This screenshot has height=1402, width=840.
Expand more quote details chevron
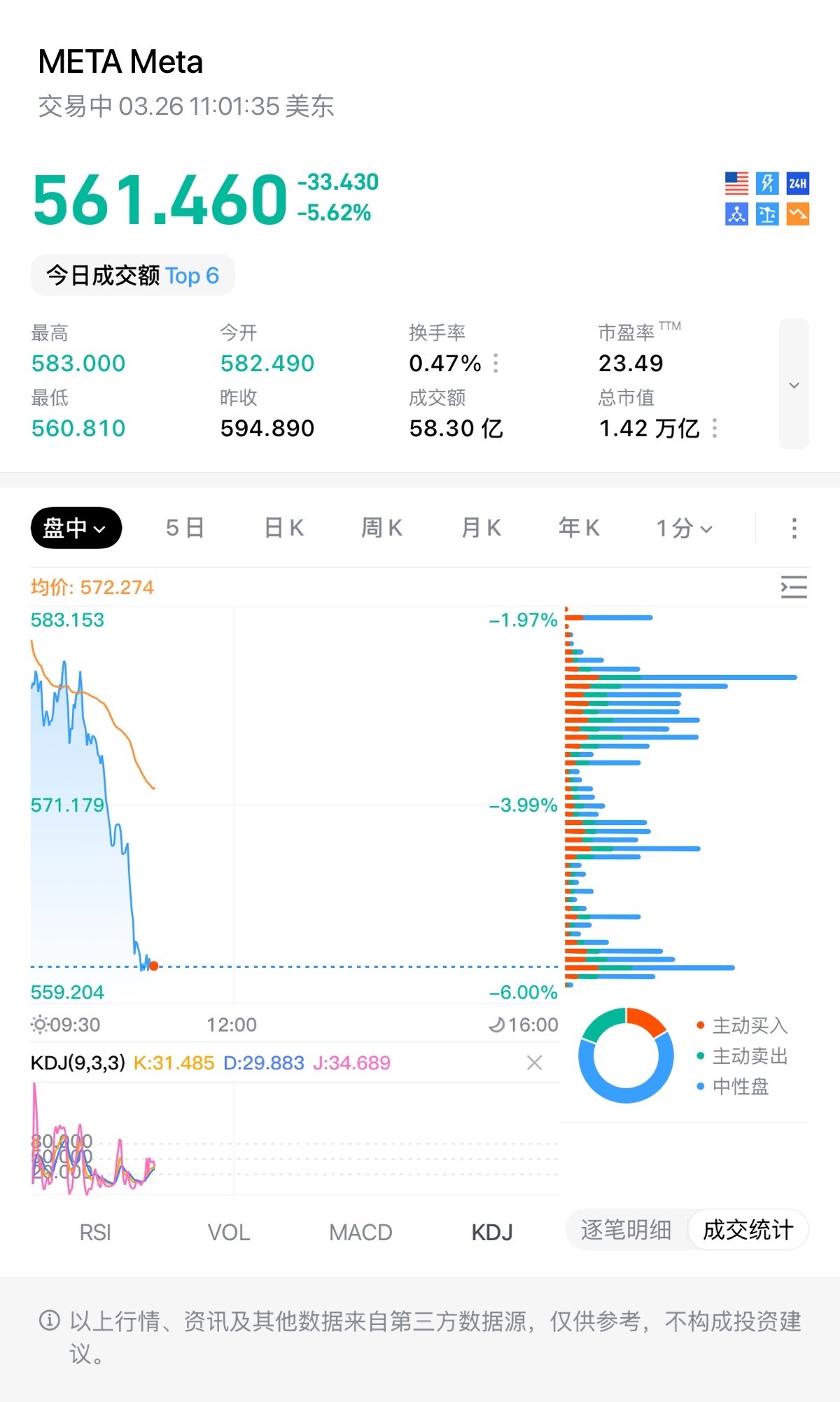pyautogui.click(x=794, y=384)
